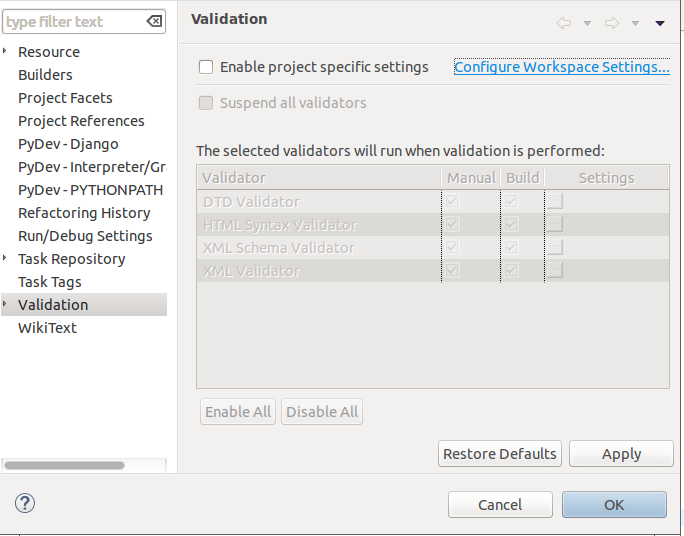684x536 pixels.
Task: Select Run/Debug Settings page
Action: 85,236
